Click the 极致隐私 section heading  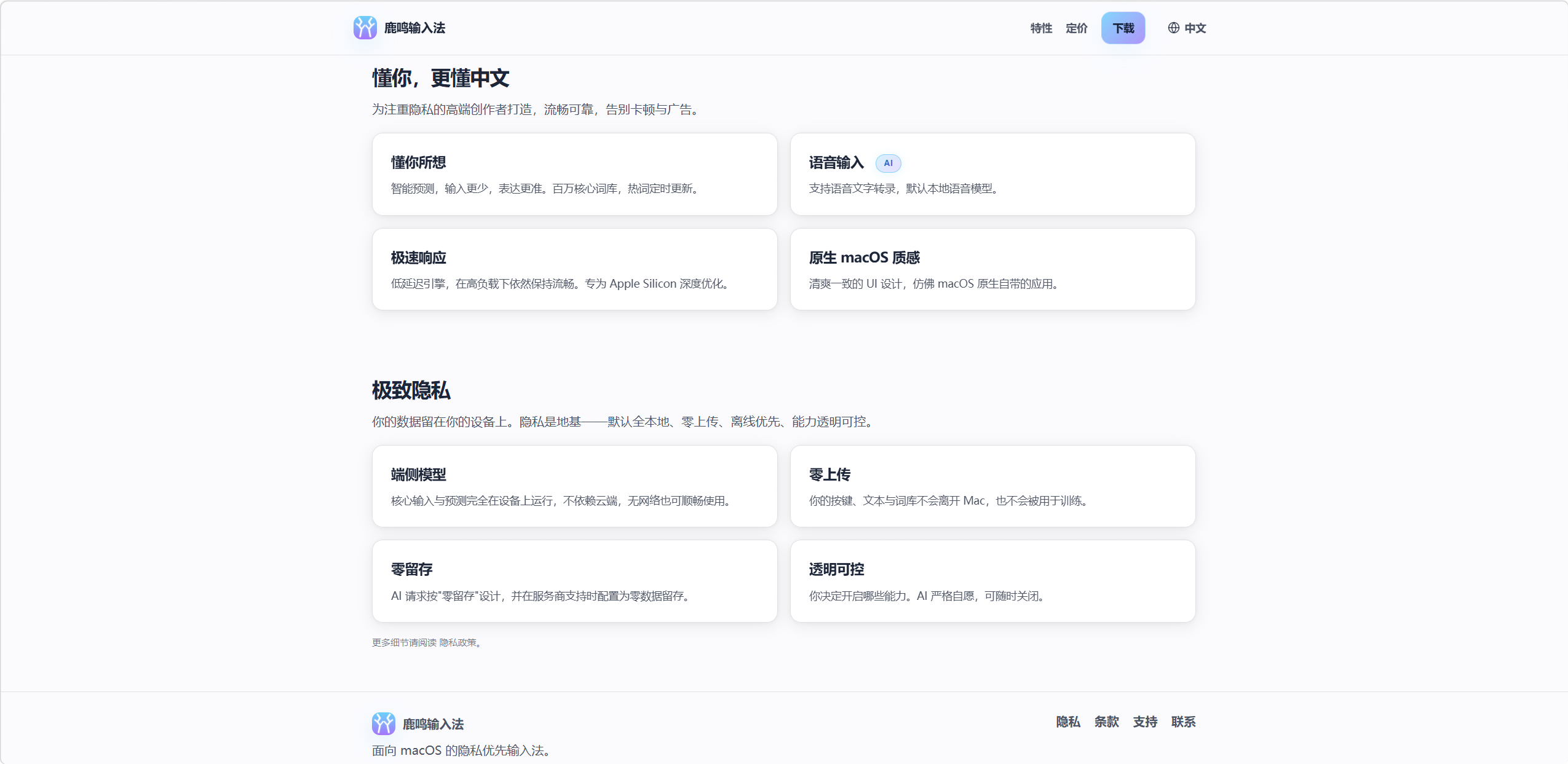(x=411, y=390)
